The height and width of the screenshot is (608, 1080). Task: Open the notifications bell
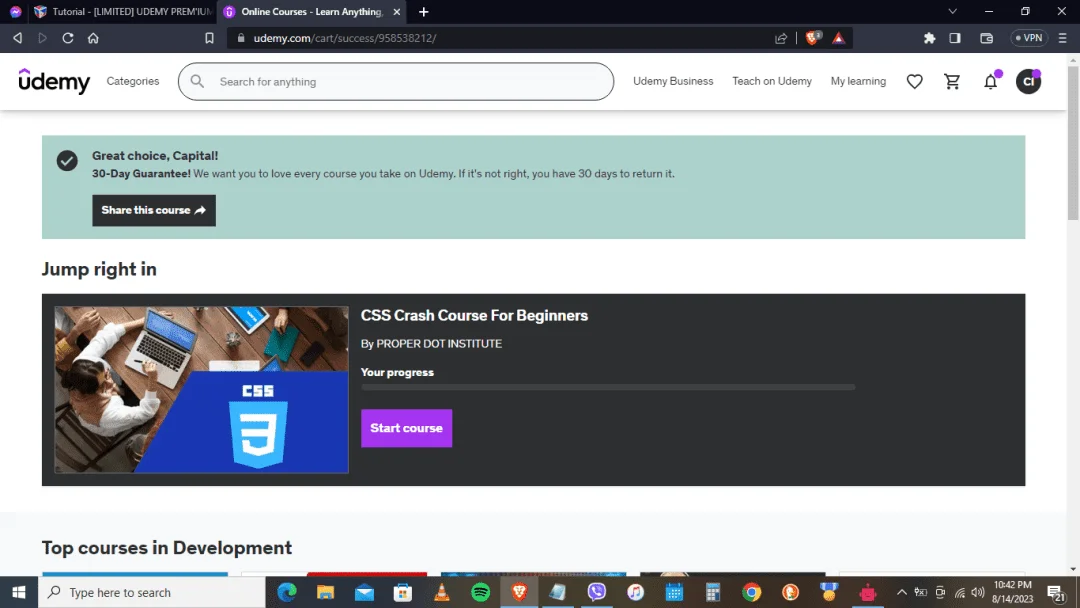point(990,81)
